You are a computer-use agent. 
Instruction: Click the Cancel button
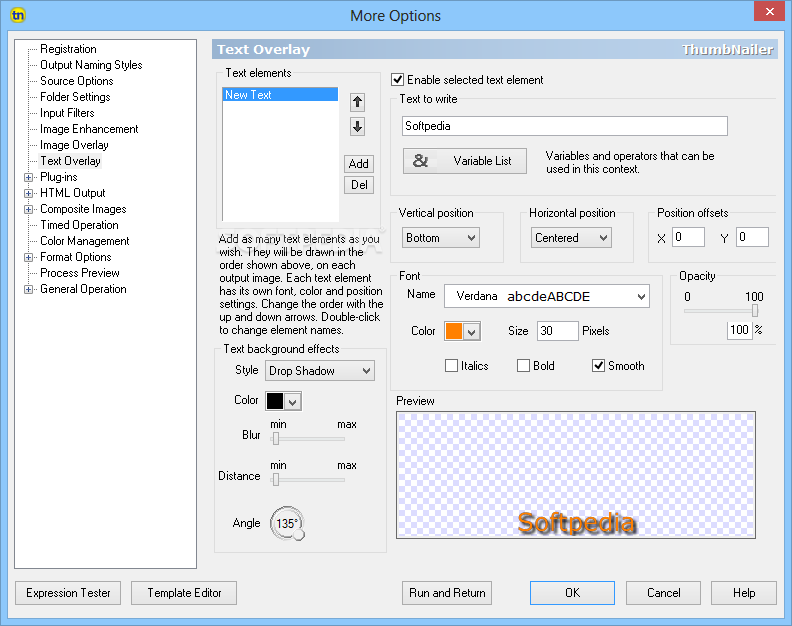(x=663, y=593)
